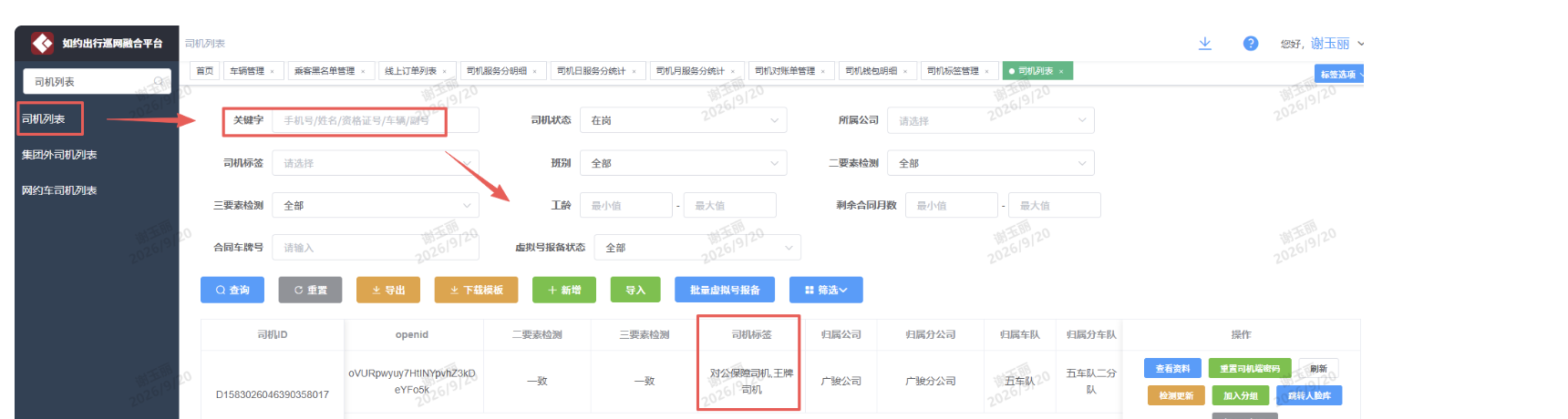Close the 车辆管理 tab
The height and width of the screenshot is (419, 1568).
[x=272, y=71]
